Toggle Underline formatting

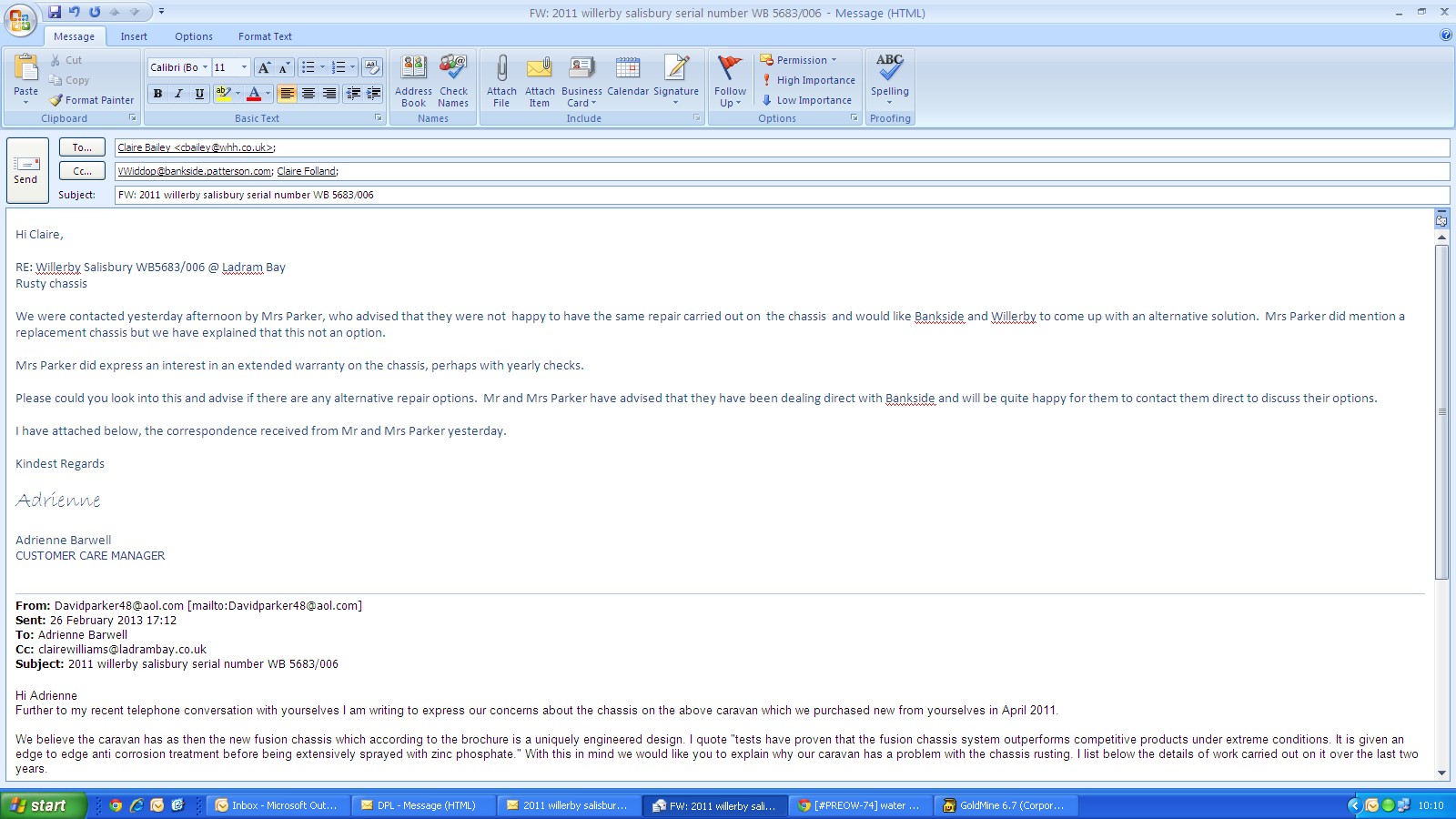[x=199, y=94]
